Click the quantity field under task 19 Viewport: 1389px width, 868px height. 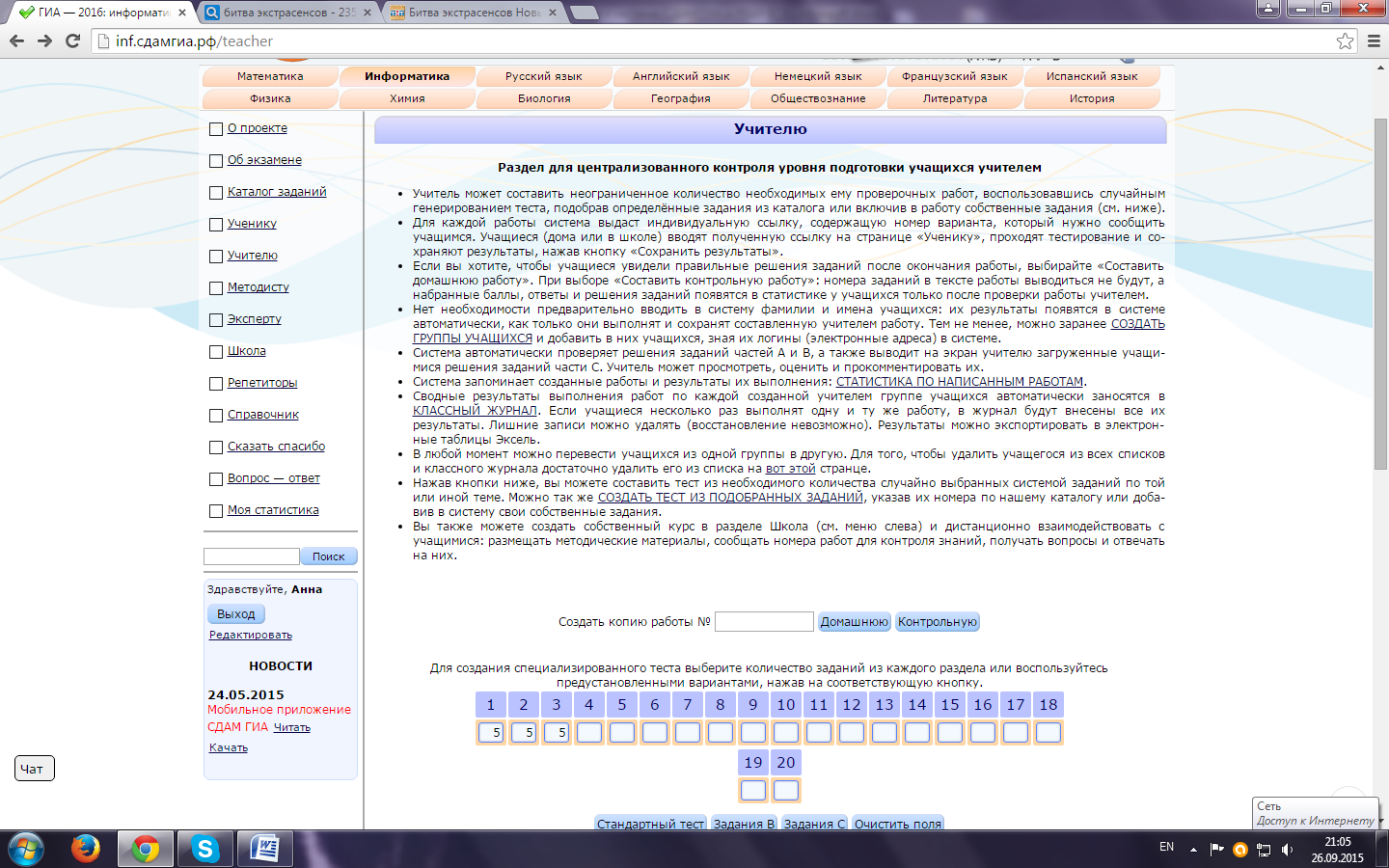(753, 791)
